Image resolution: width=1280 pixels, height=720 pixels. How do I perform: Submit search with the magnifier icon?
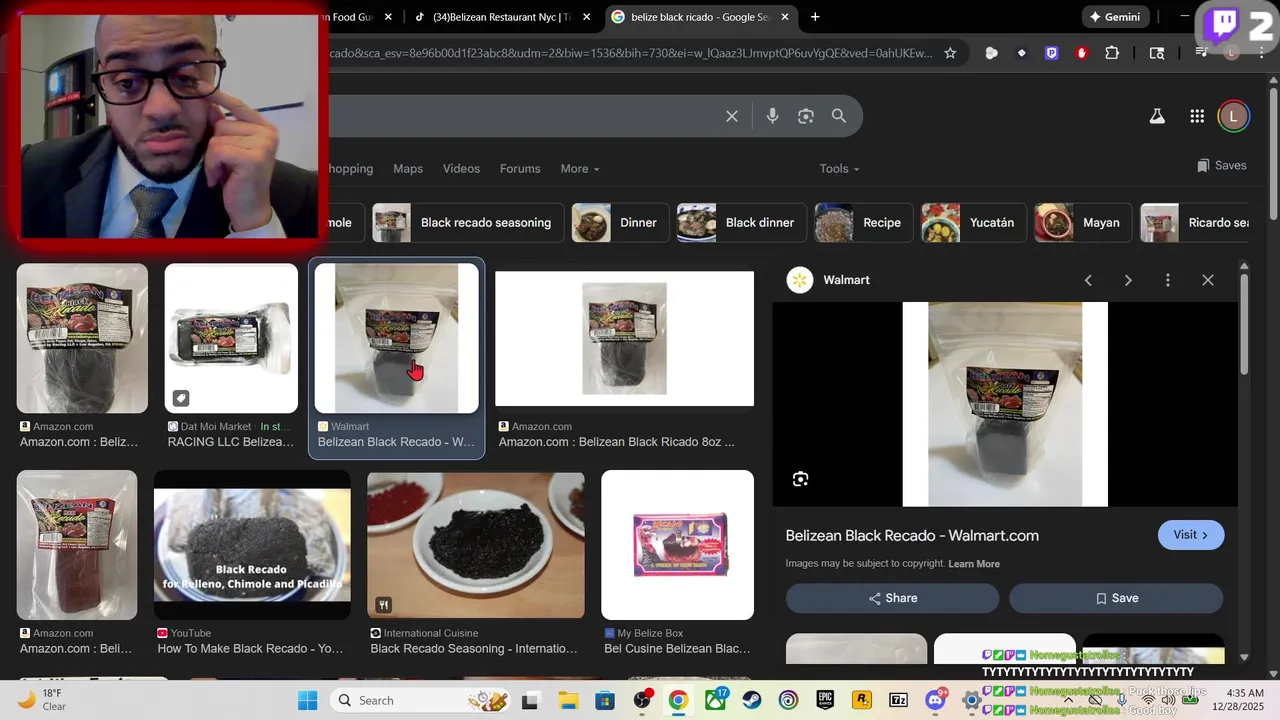839,116
